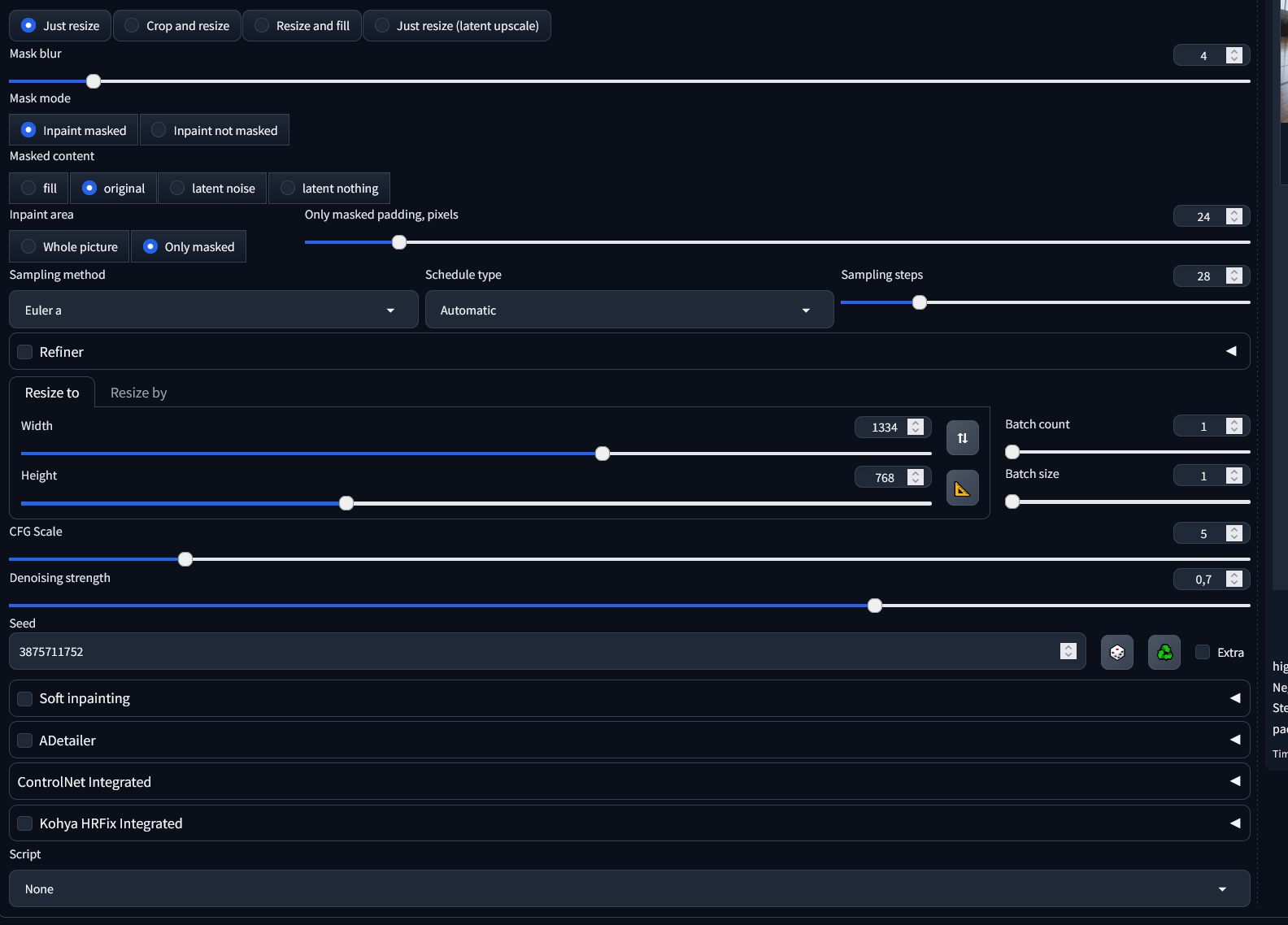Click the Mask blur spinner arrows

(x=1234, y=54)
